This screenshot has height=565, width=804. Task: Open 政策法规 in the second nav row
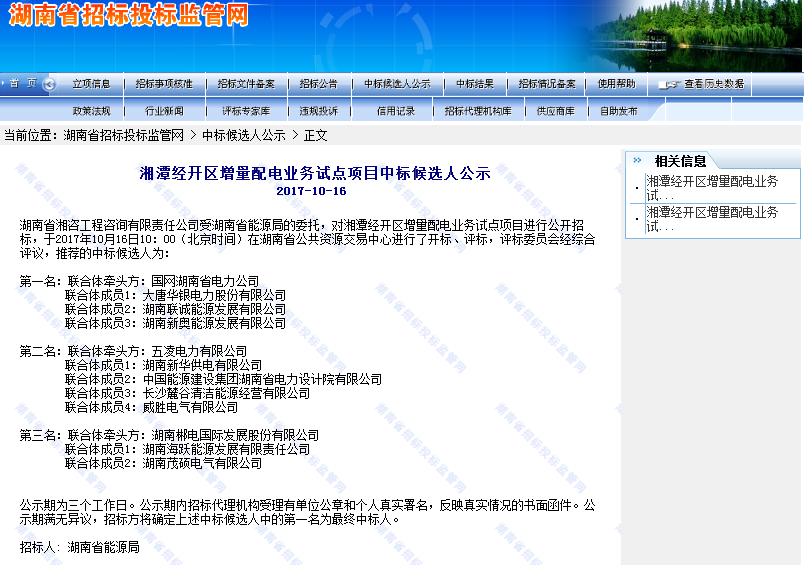(x=91, y=111)
